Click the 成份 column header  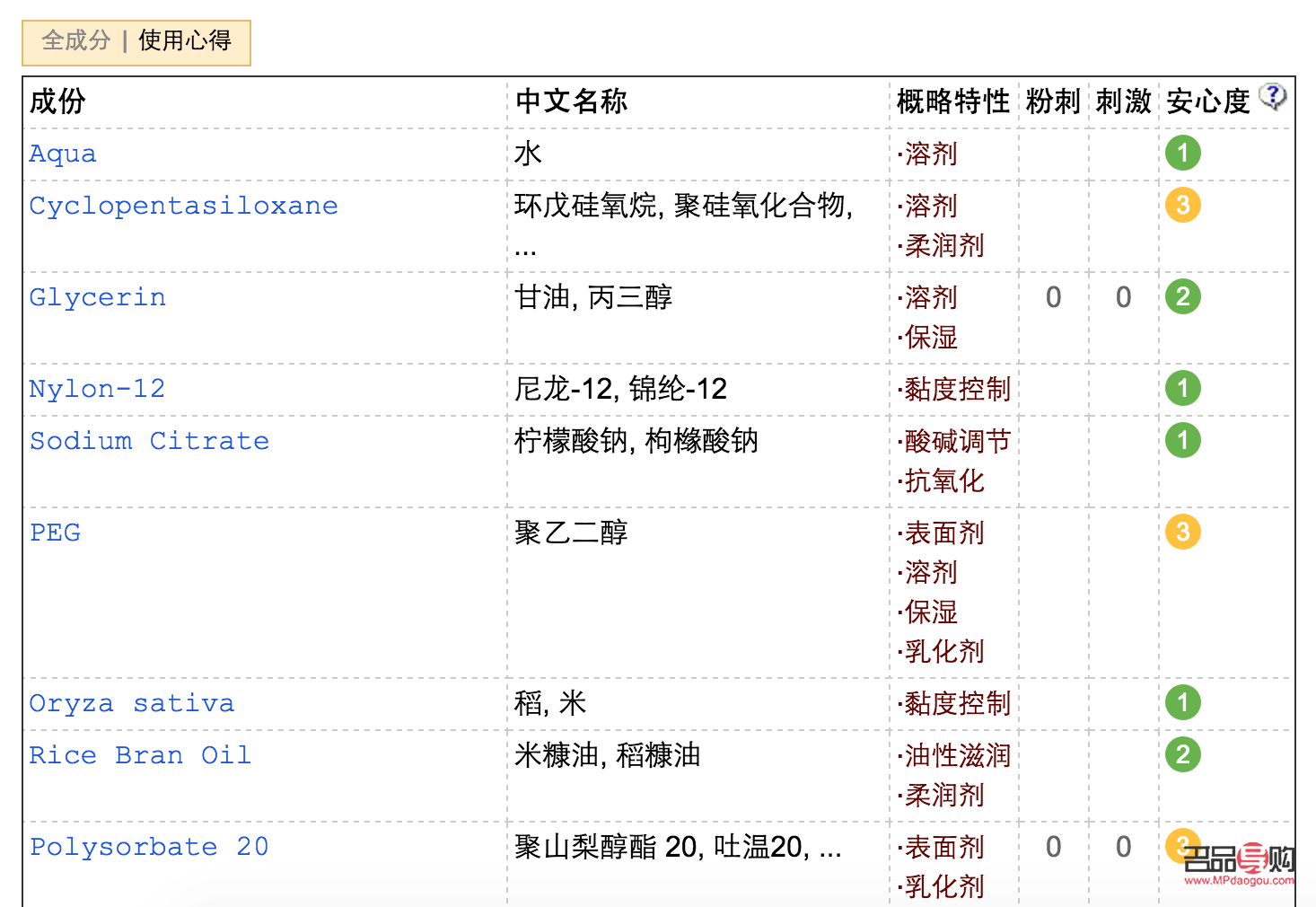coord(56,101)
